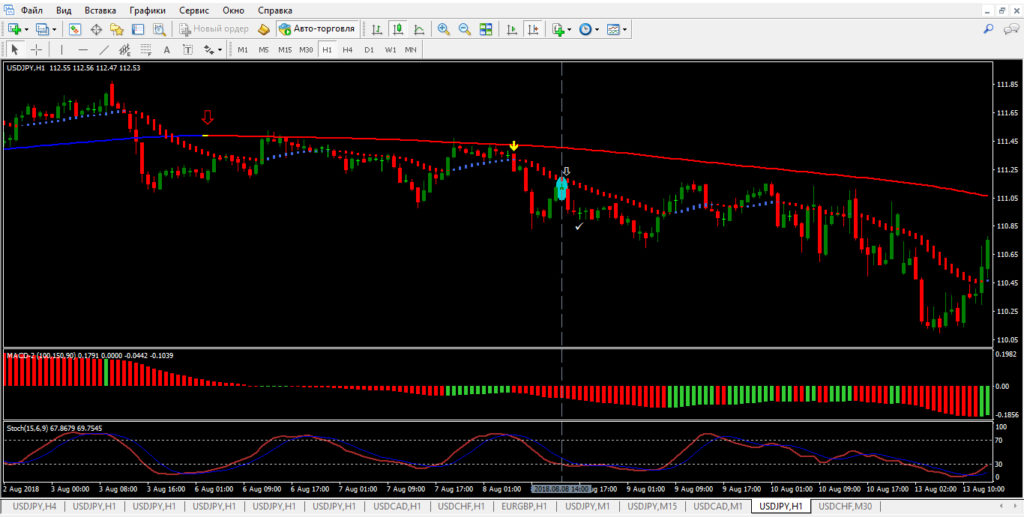Viewport: 1024px width, 517px height.
Task: Open the Сервис menu
Action: click(193, 9)
